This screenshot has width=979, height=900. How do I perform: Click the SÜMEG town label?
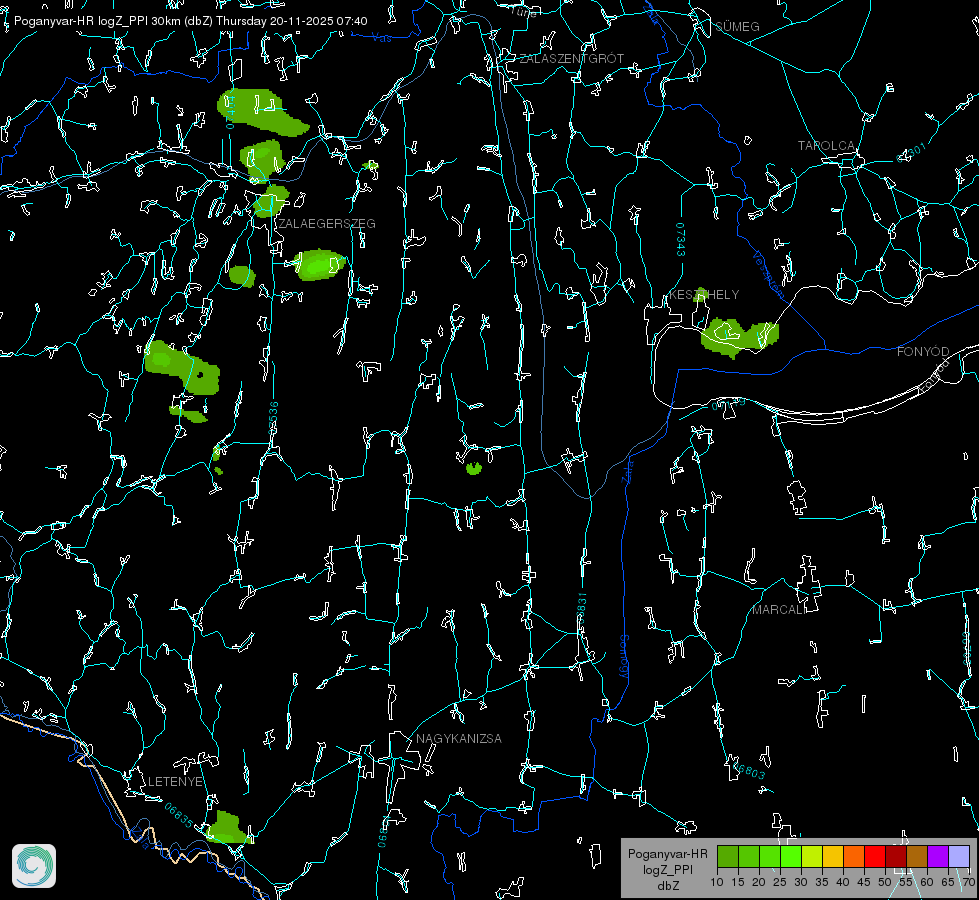click(737, 26)
